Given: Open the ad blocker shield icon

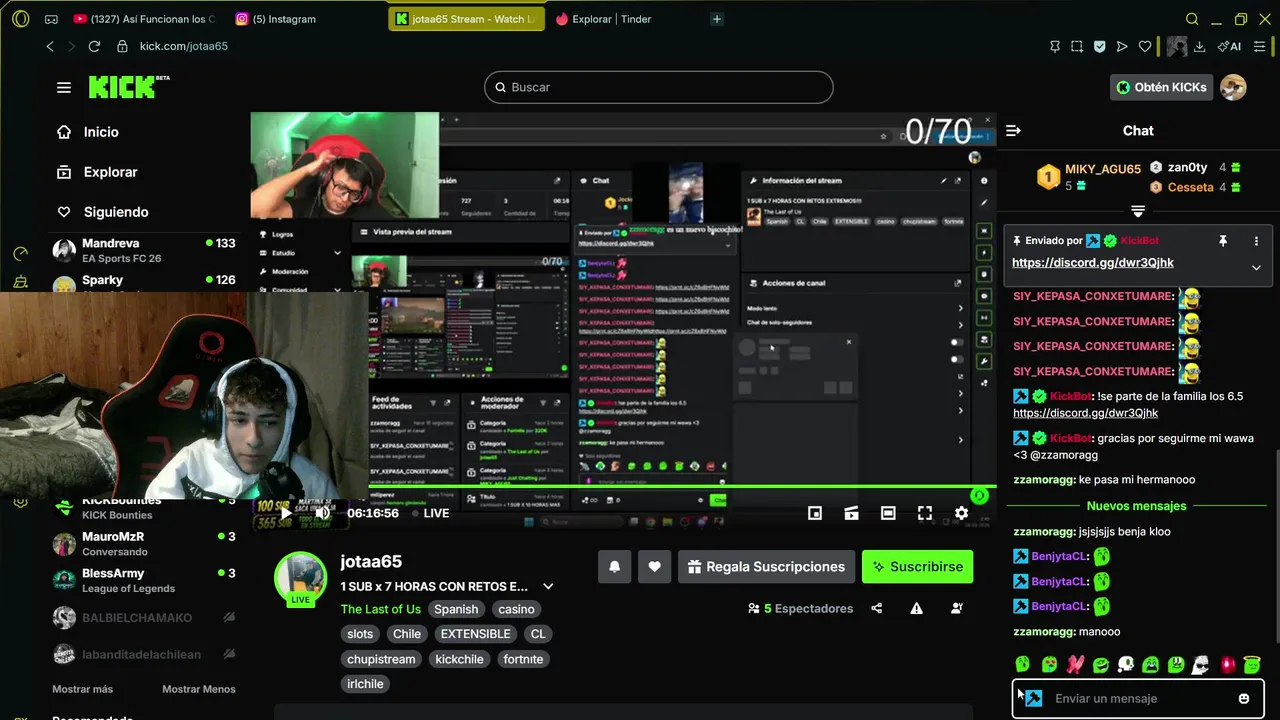Looking at the screenshot, I should tap(1099, 46).
